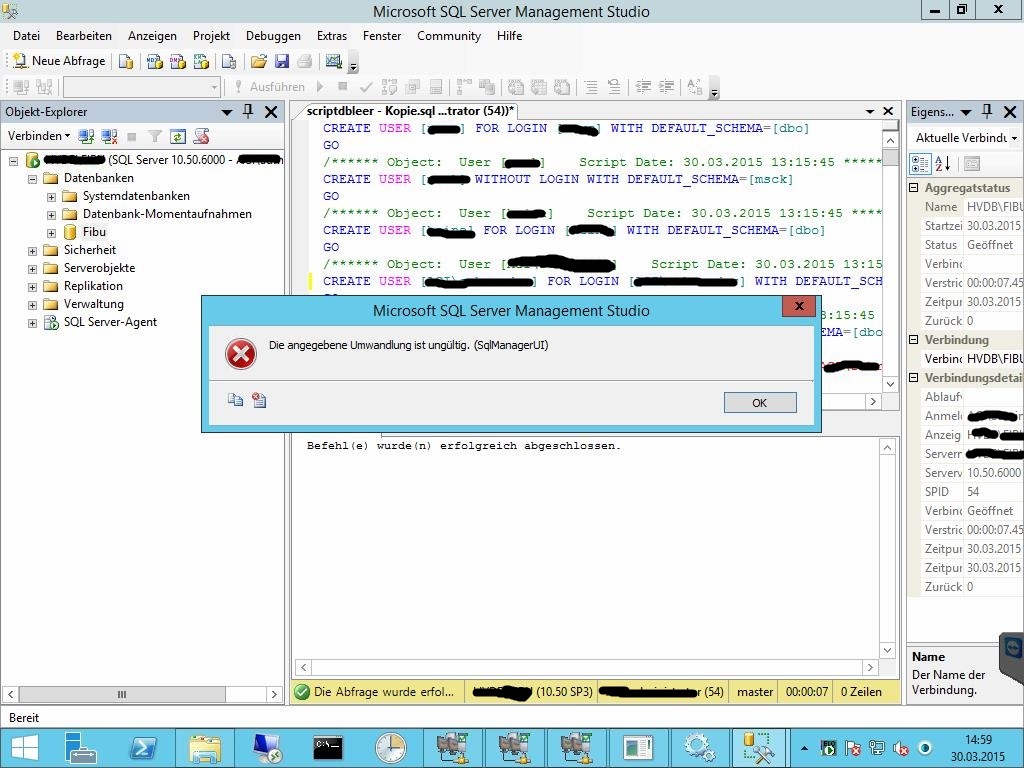Click the show details icon in dialog
1024x768 pixels.
coord(259,400)
